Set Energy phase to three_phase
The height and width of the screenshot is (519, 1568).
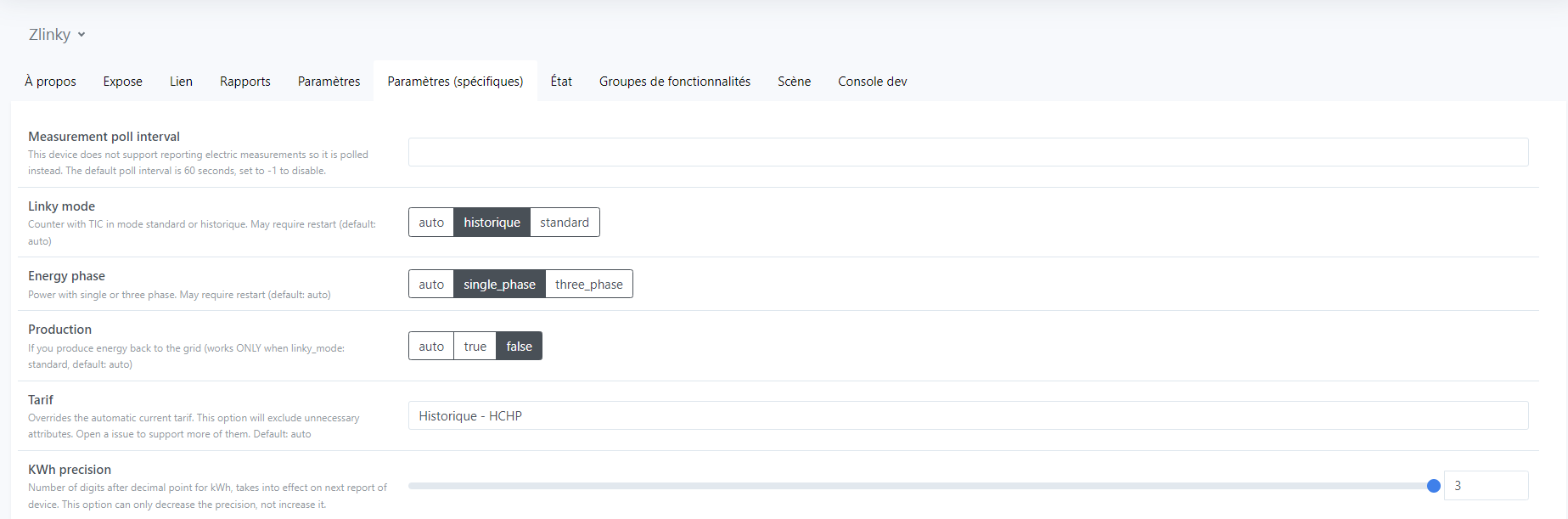coord(588,285)
